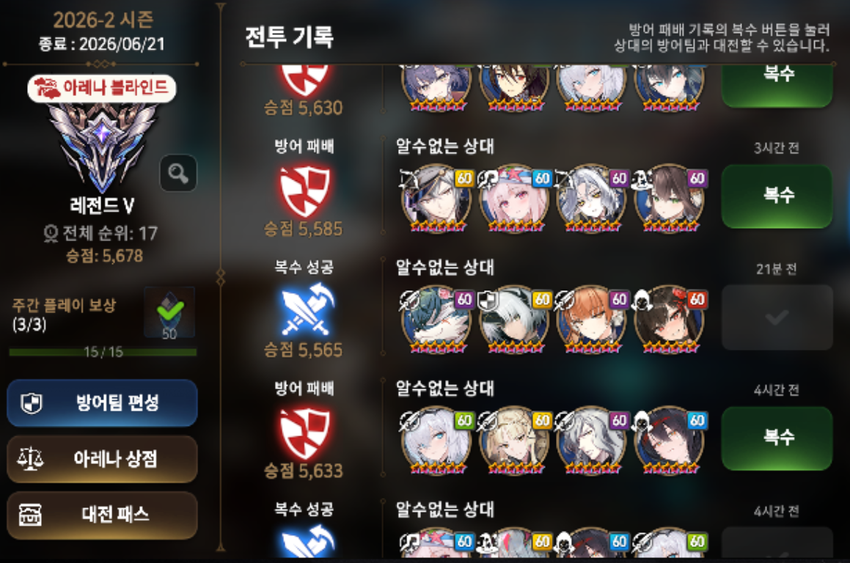Open 방어팀 편성 defense team setup
The width and height of the screenshot is (850, 563).
click(102, 403)
